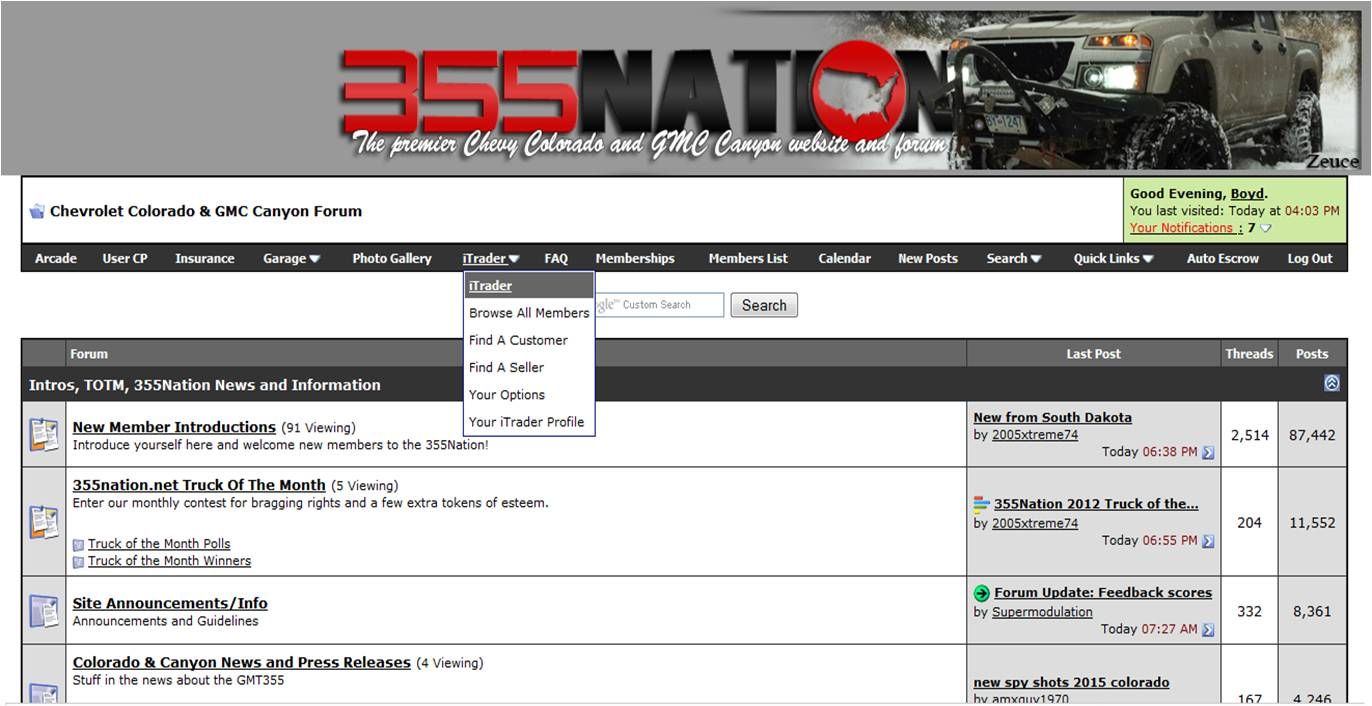1372x706 pixels.
Task: Click subforum icon beside Truck of the Month Polls
Action: pos(79,545)
